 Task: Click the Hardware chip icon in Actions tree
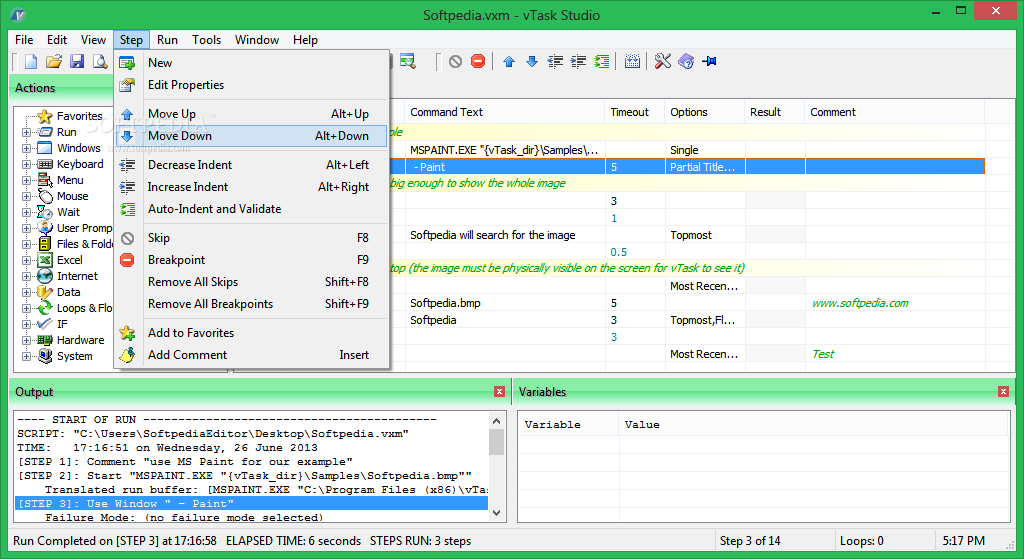pos(44,340)
